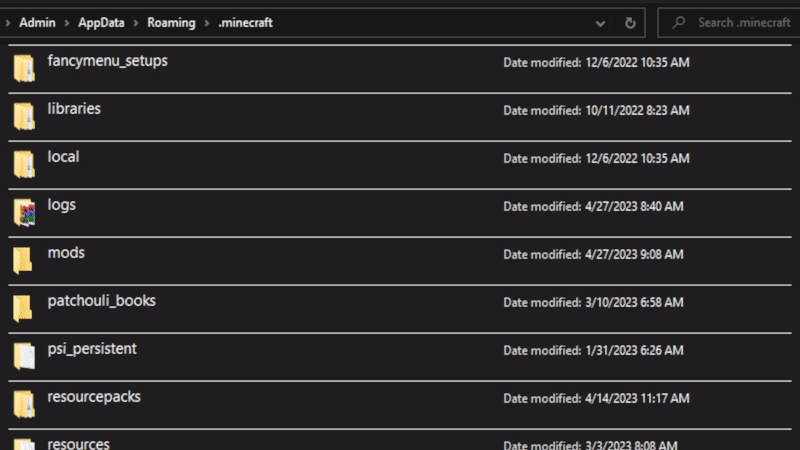Click the libraries folder icon
The image size is (800, 450).
tap(24, 115)
